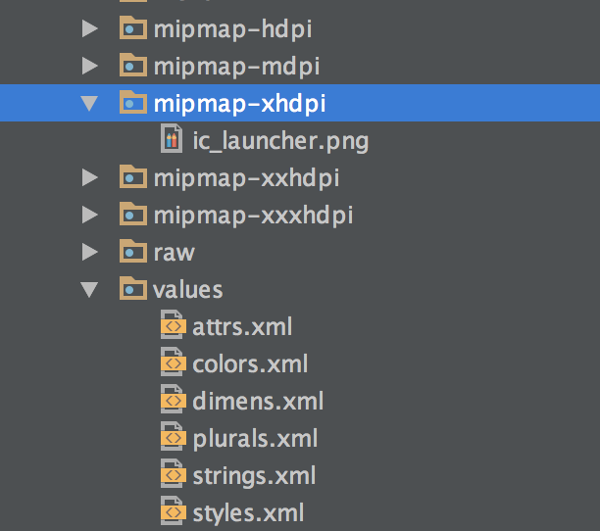This screenshot has height=531, width=600.
Task: Click the styles.xml file icon
Action: pos(173,510)
